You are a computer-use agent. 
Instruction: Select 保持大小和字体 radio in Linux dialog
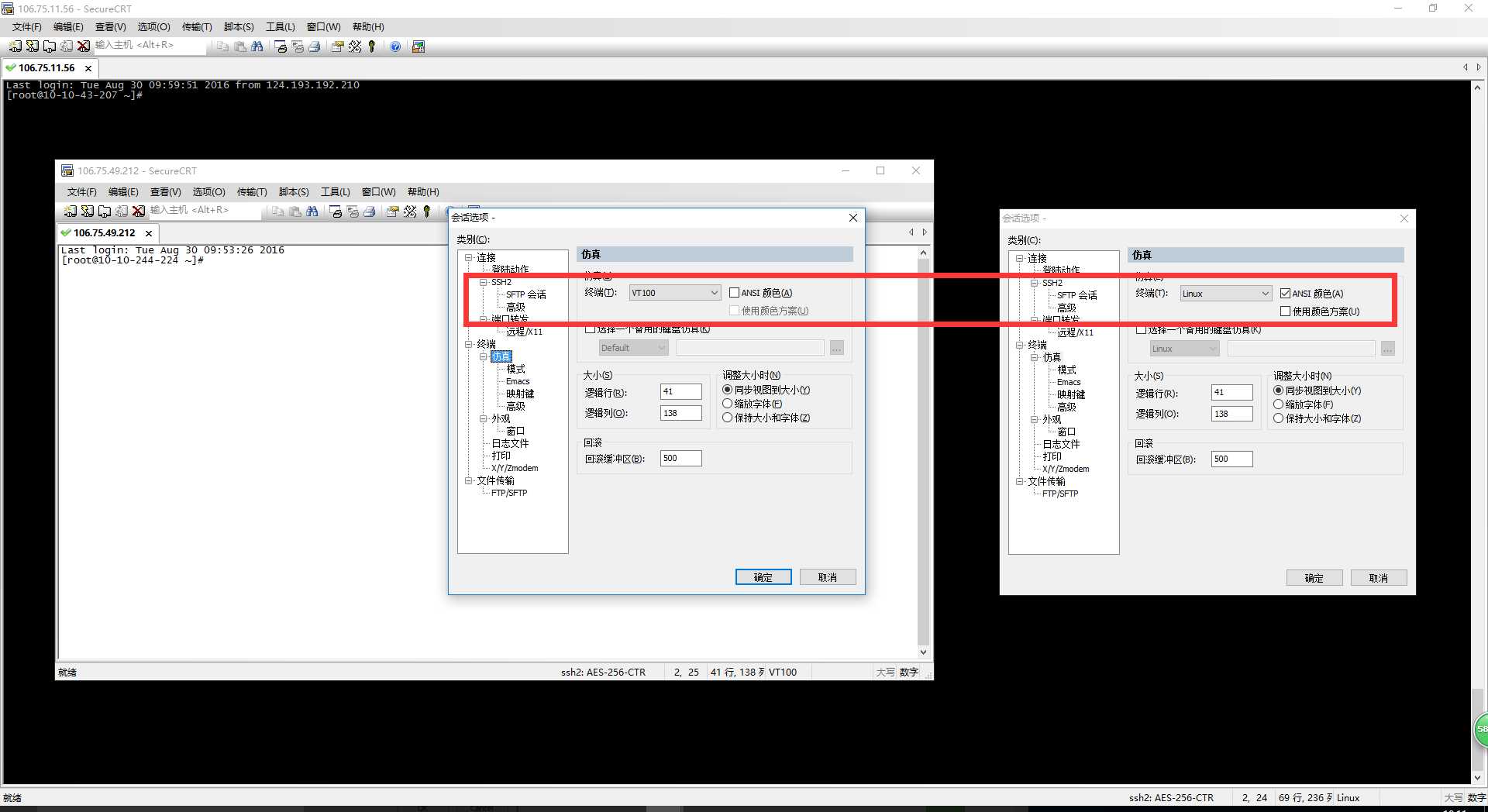[1278, 418]
